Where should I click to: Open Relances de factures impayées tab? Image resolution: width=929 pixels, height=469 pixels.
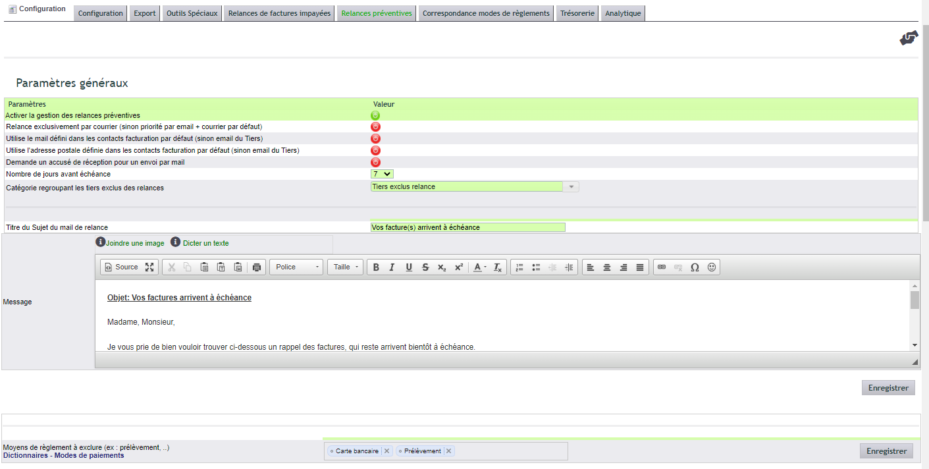280,13
